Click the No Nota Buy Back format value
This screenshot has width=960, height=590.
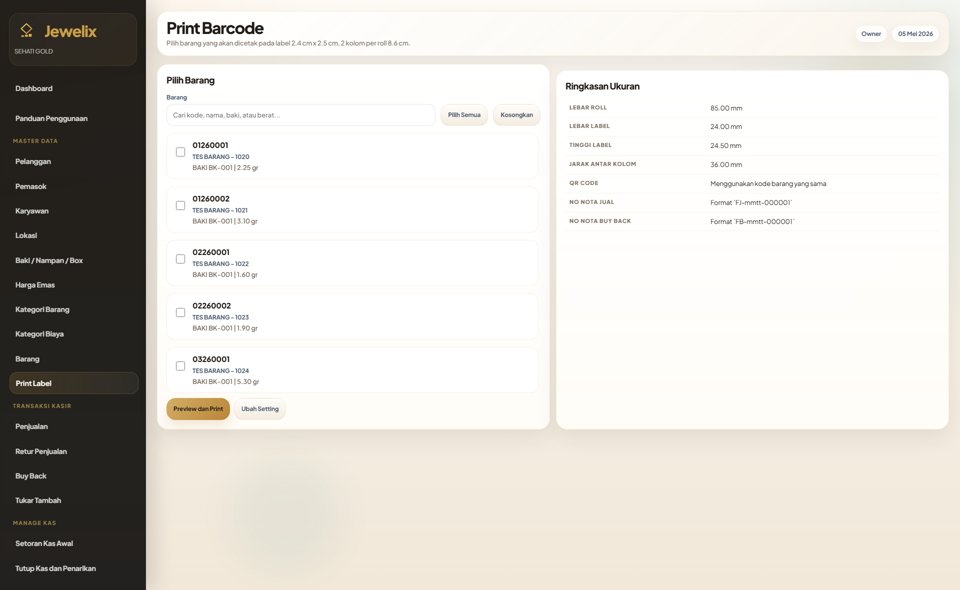(752, 222)
